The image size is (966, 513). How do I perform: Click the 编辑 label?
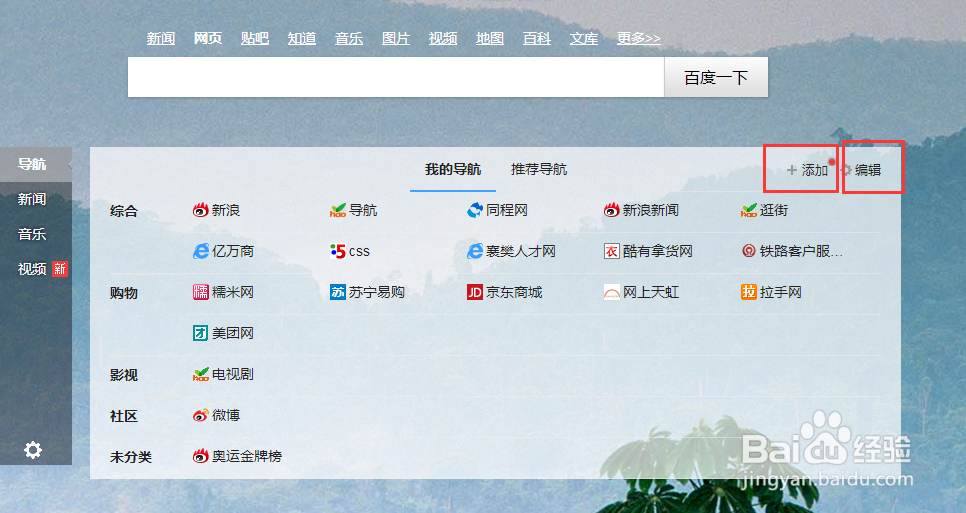(x=868, y=170)
